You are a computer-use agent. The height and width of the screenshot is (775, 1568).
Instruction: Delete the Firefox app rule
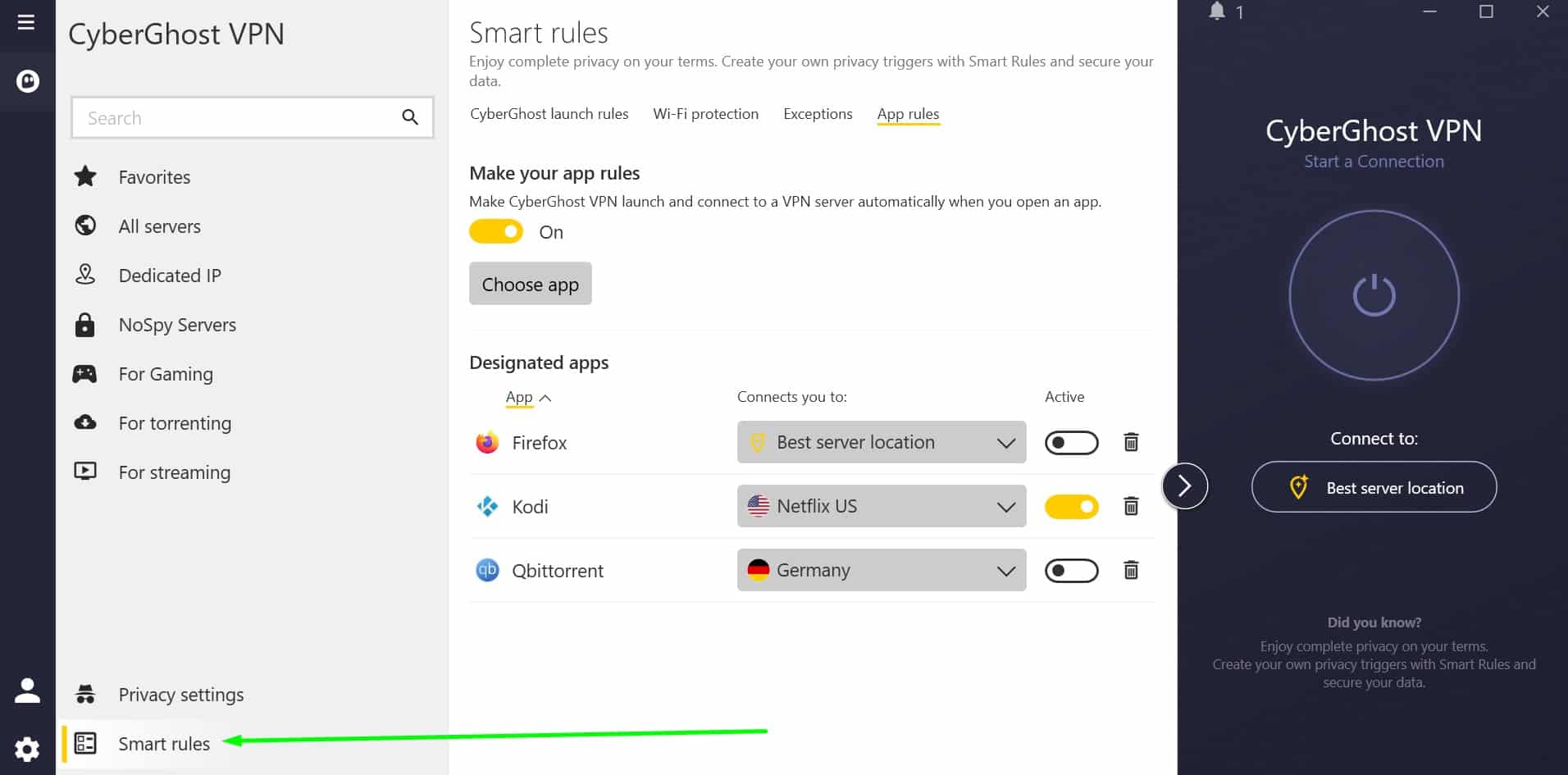point(1131,442)
